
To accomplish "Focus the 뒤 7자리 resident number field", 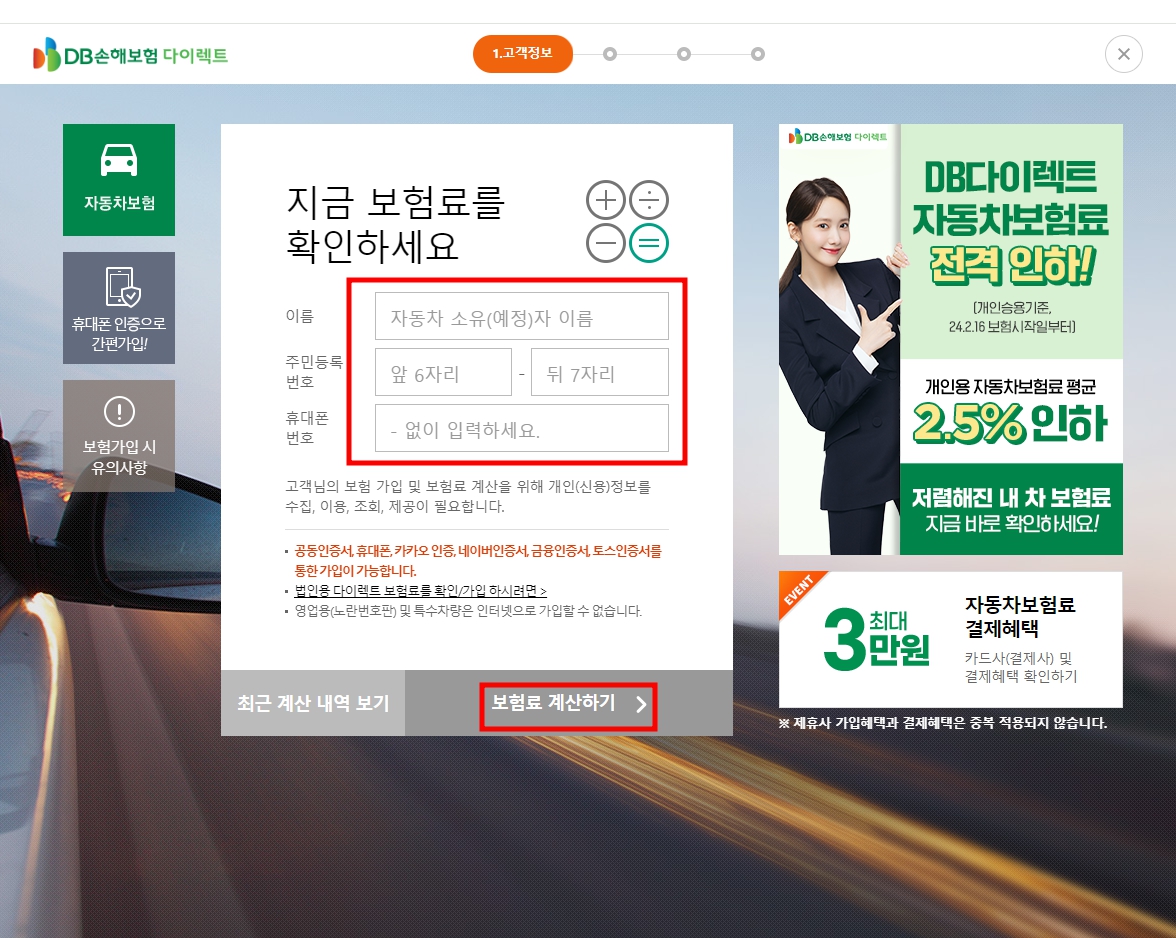I will click(x=599, y=372).
